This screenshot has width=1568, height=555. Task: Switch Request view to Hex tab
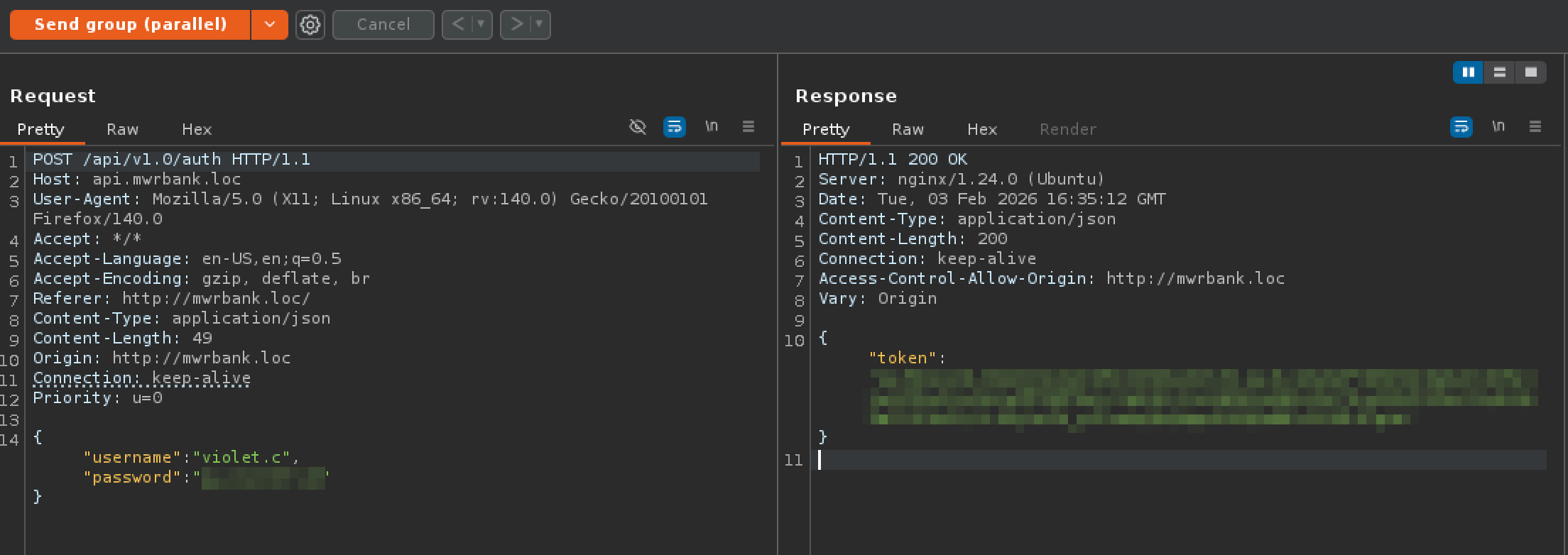(197, 129)
